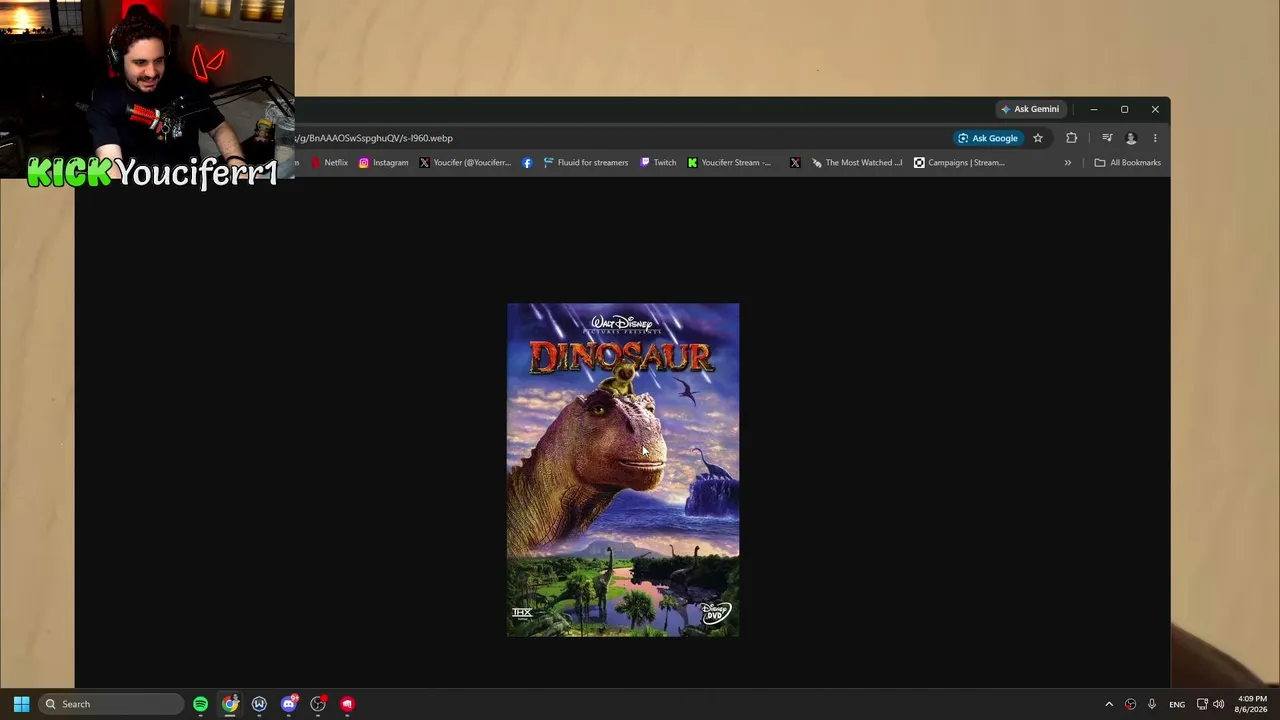
Task: Click the microphone icon in the system tray
Action: pyautogui.click(x=1152, y=704)
